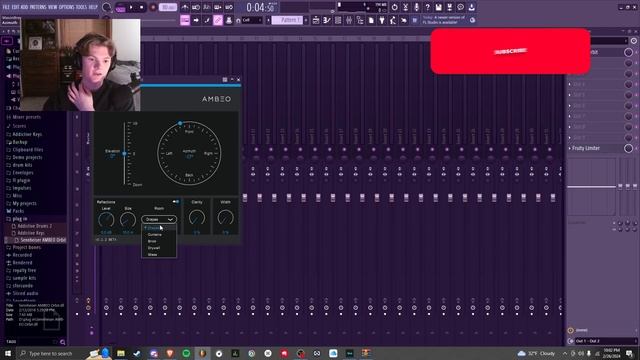This screenshot has width=640, height=360.
Task: Click the red SUBSCRIBE button
Action: (510, 51)
